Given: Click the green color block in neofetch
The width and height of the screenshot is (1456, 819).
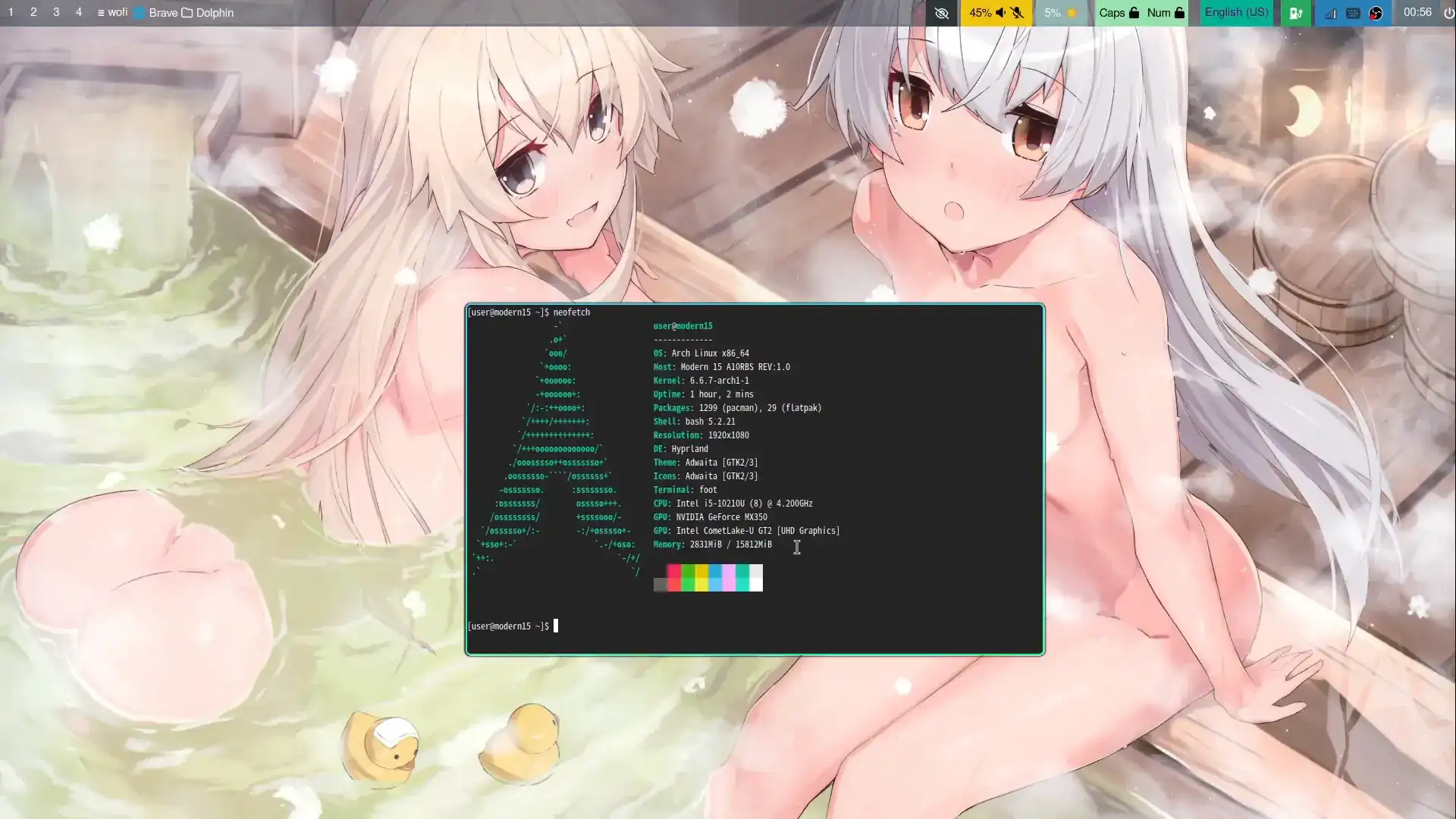Looking at the screenshot, I should 688,578.
